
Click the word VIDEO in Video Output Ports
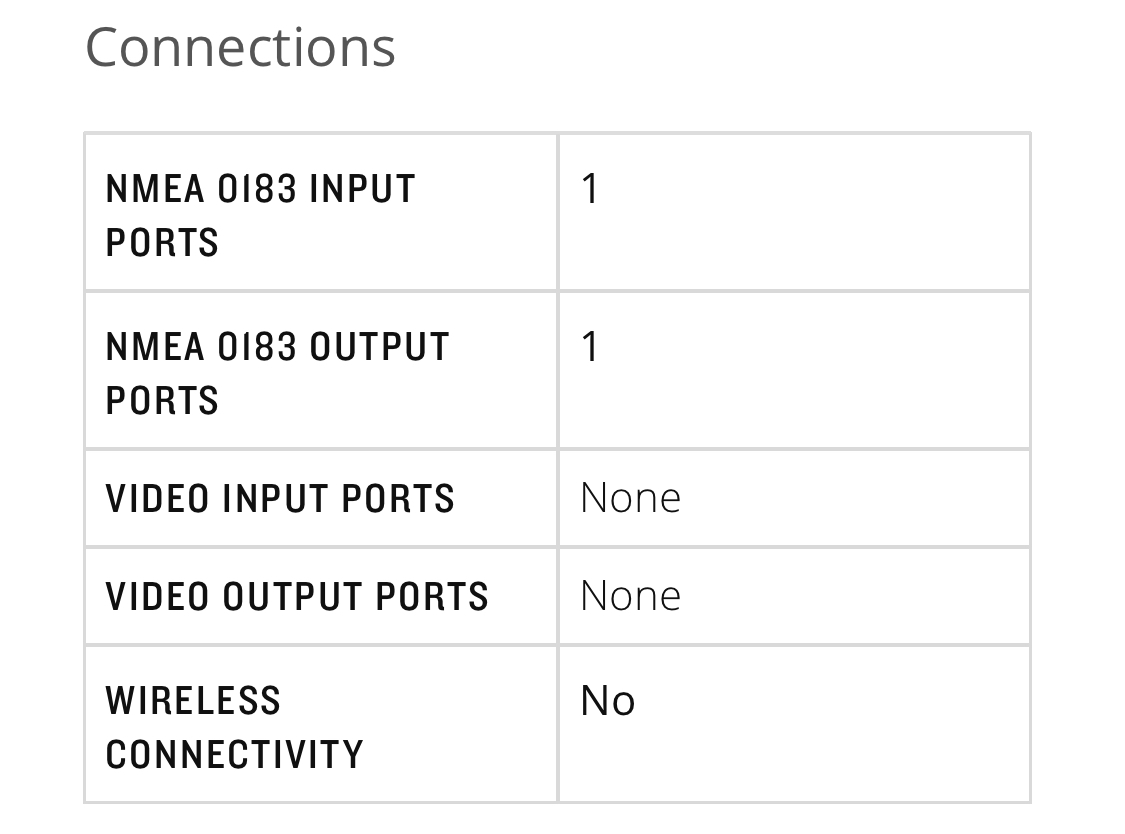coord(158,596)
